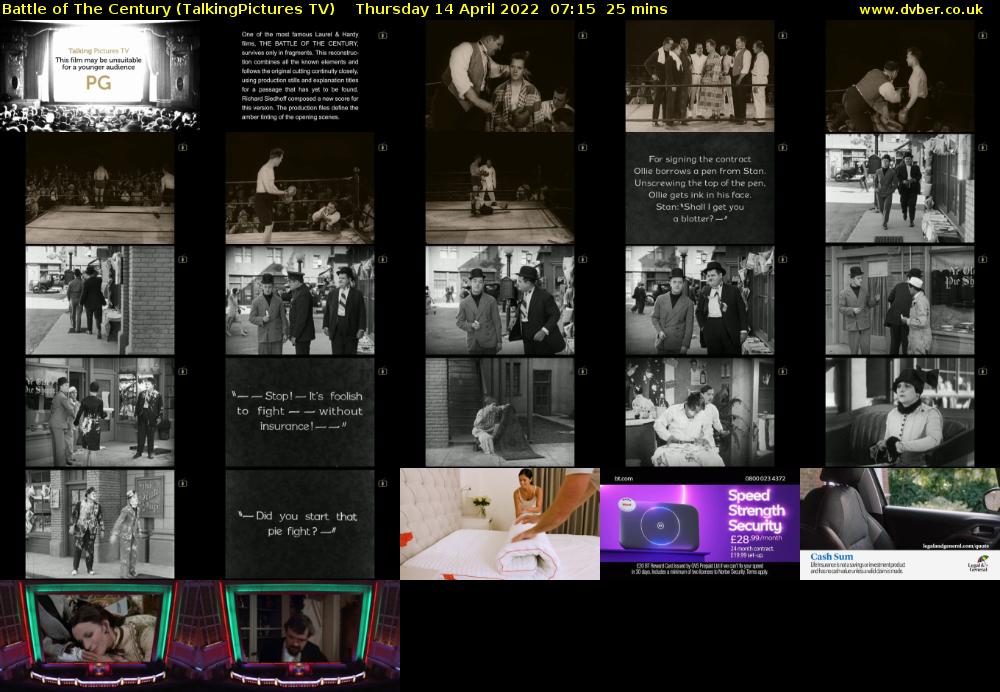
Task: Select cinema screen thumbnail with sleeping woman
Action: 99,636
